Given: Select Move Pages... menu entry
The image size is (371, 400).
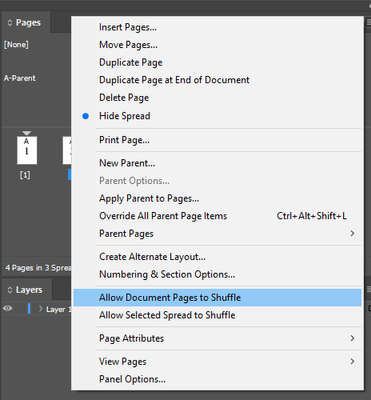Looking at the screenshot, I should pos(217,45).
